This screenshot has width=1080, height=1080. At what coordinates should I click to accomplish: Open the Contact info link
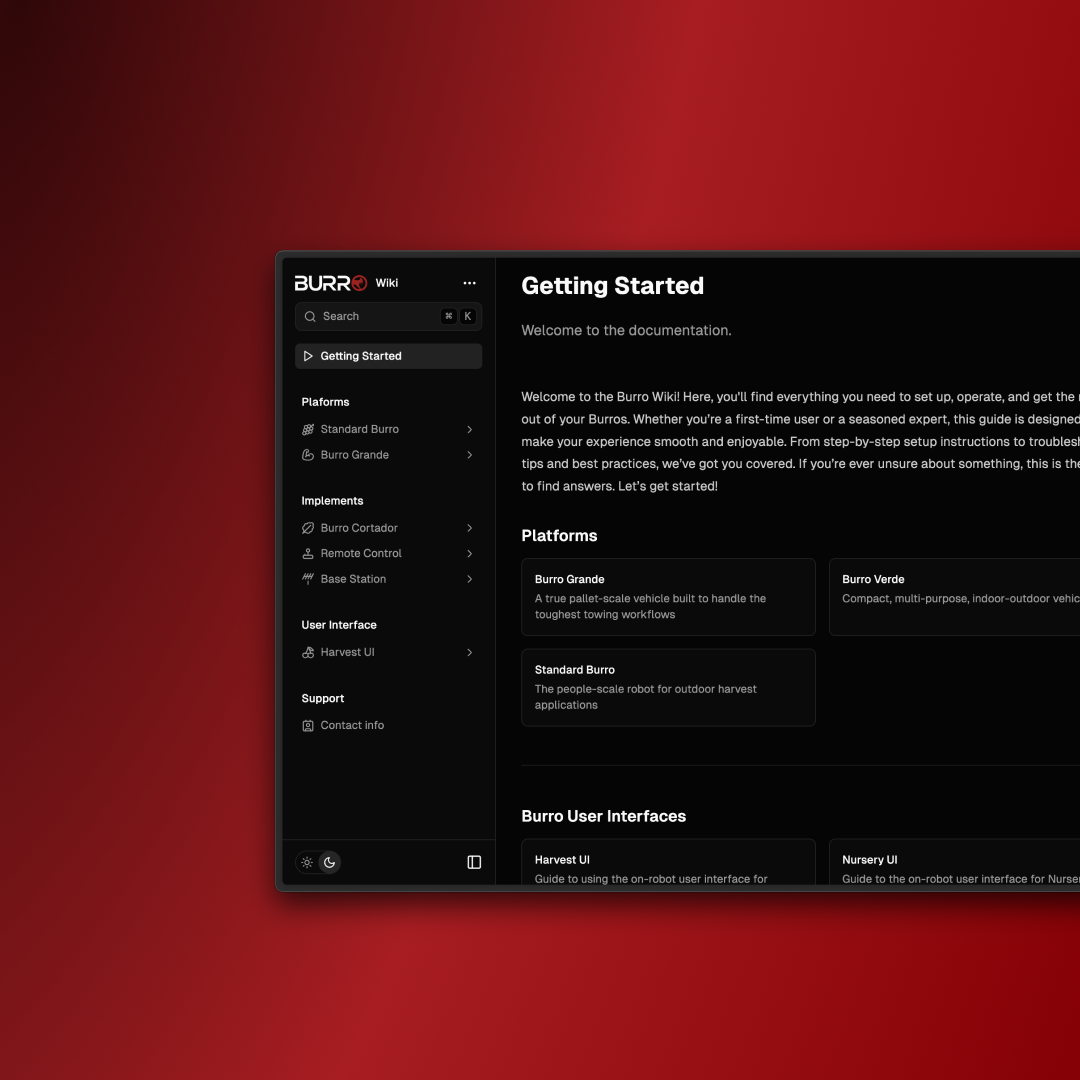point(388,725)
